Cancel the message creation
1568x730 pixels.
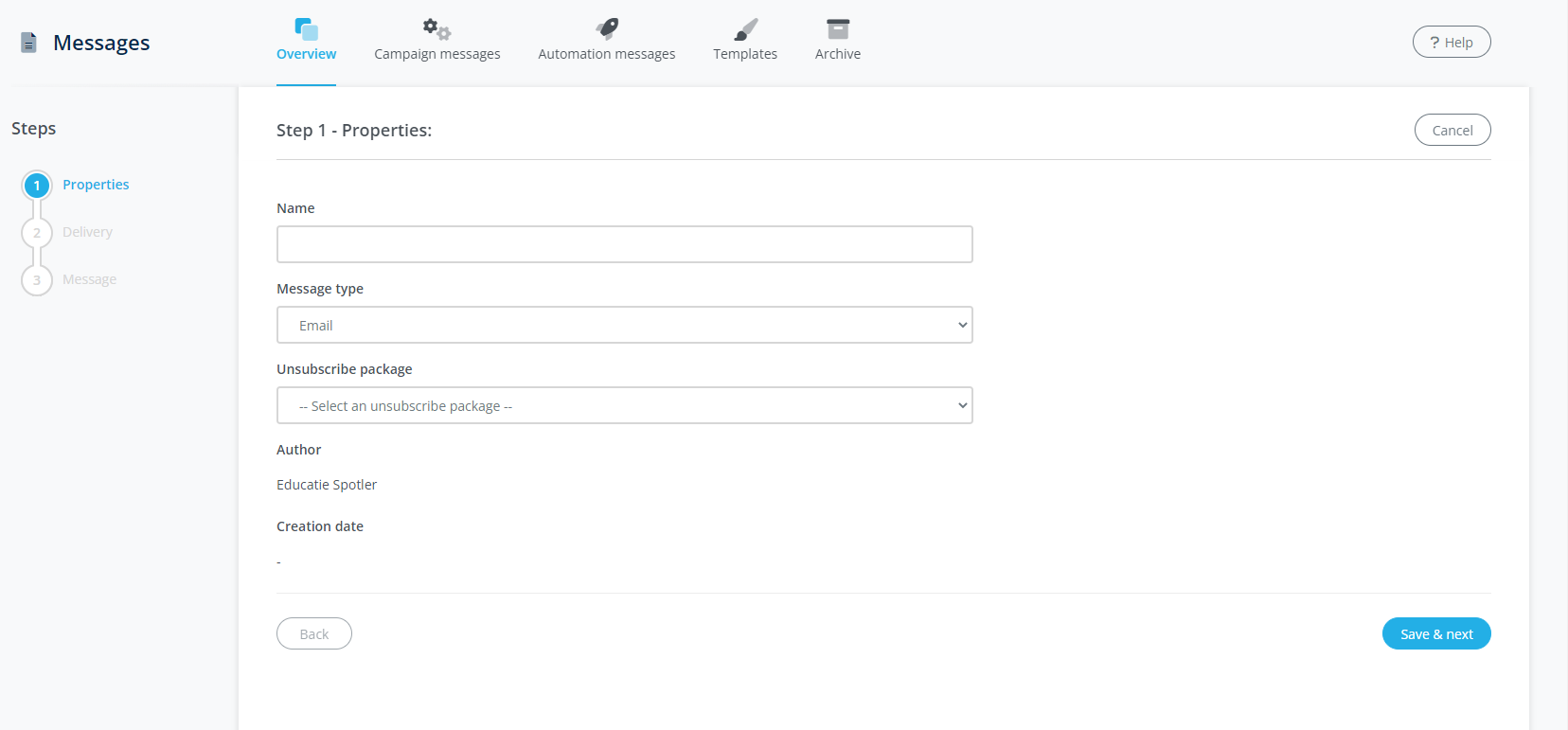coord(1452,131)
